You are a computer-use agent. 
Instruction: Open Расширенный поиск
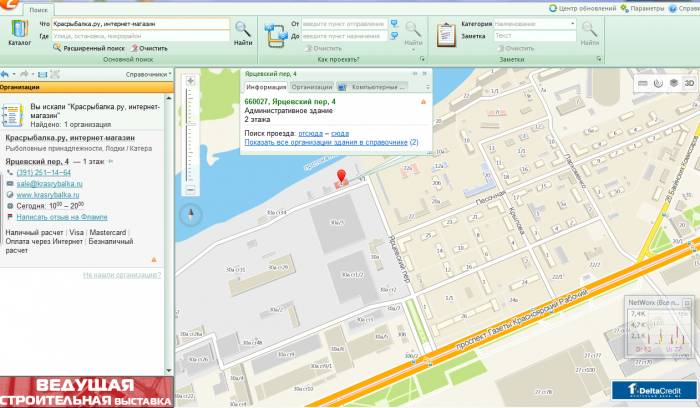[x=89, y=48]
